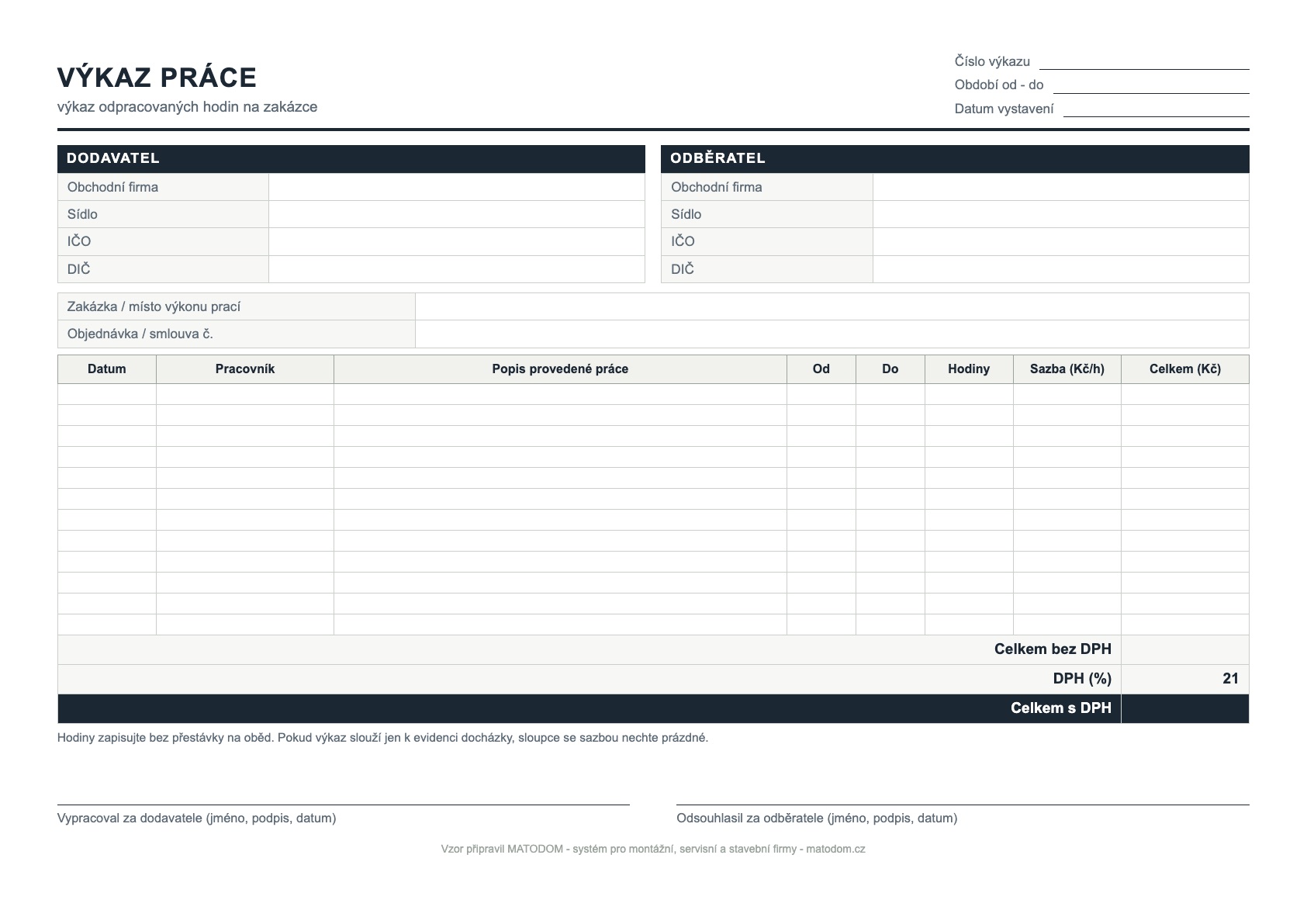Image resolution: width=1307 pixels, height=924 pixels.
Task: Click the 'Sazba (Kč/h)' column header
Action: [x=1067, y=369]
